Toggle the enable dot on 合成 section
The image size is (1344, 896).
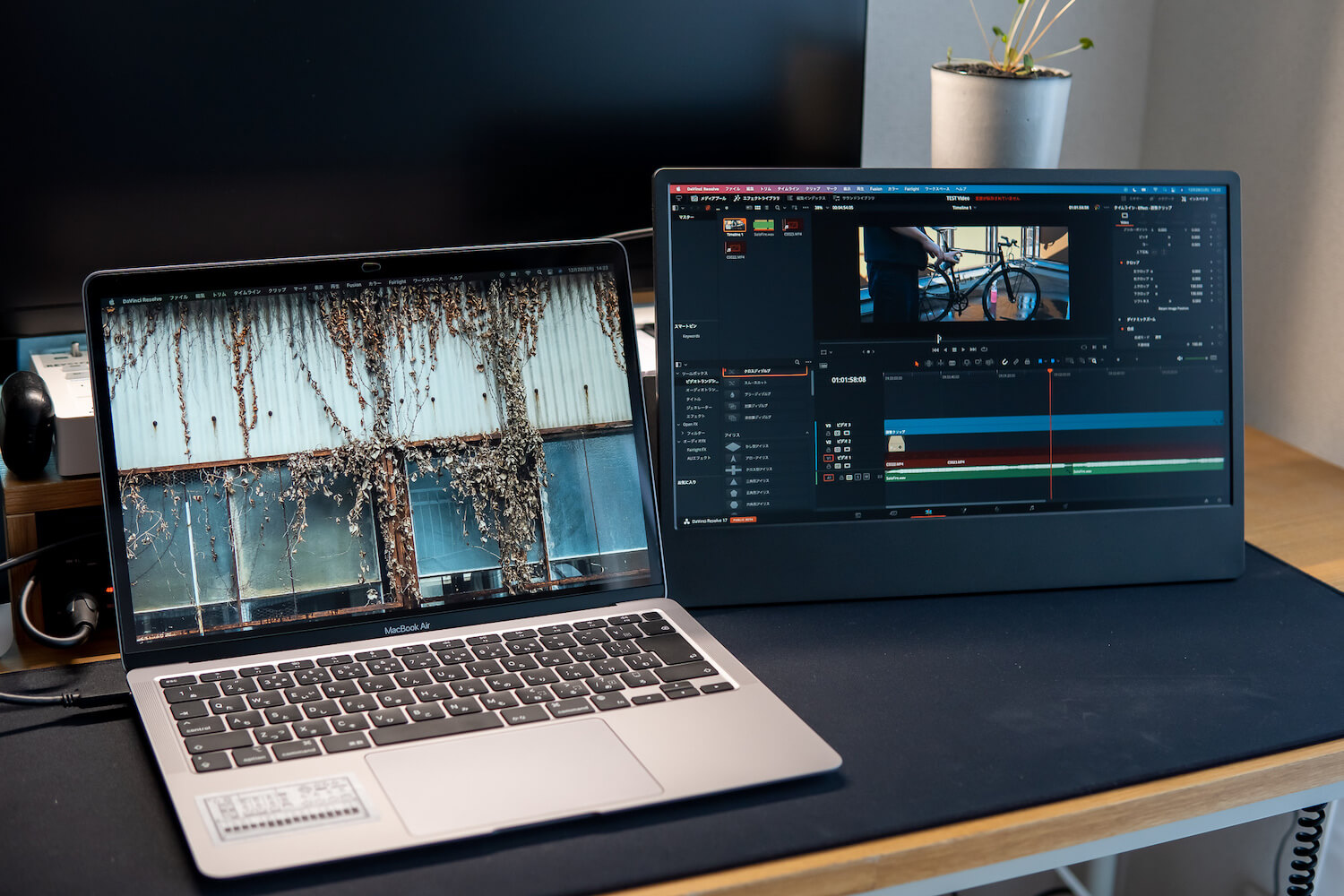[x=1121, y=328]
